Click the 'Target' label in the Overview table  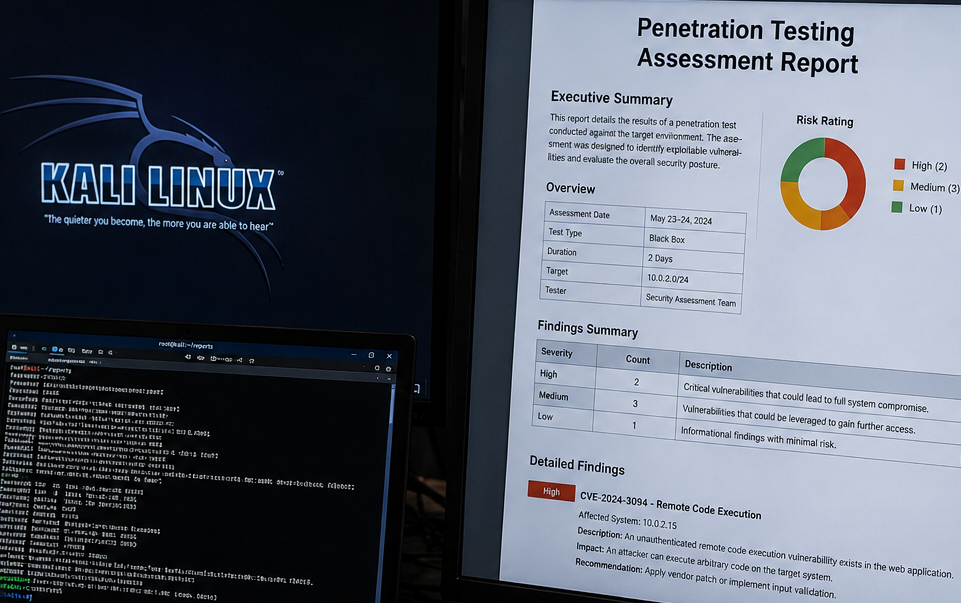pos(557,271)
